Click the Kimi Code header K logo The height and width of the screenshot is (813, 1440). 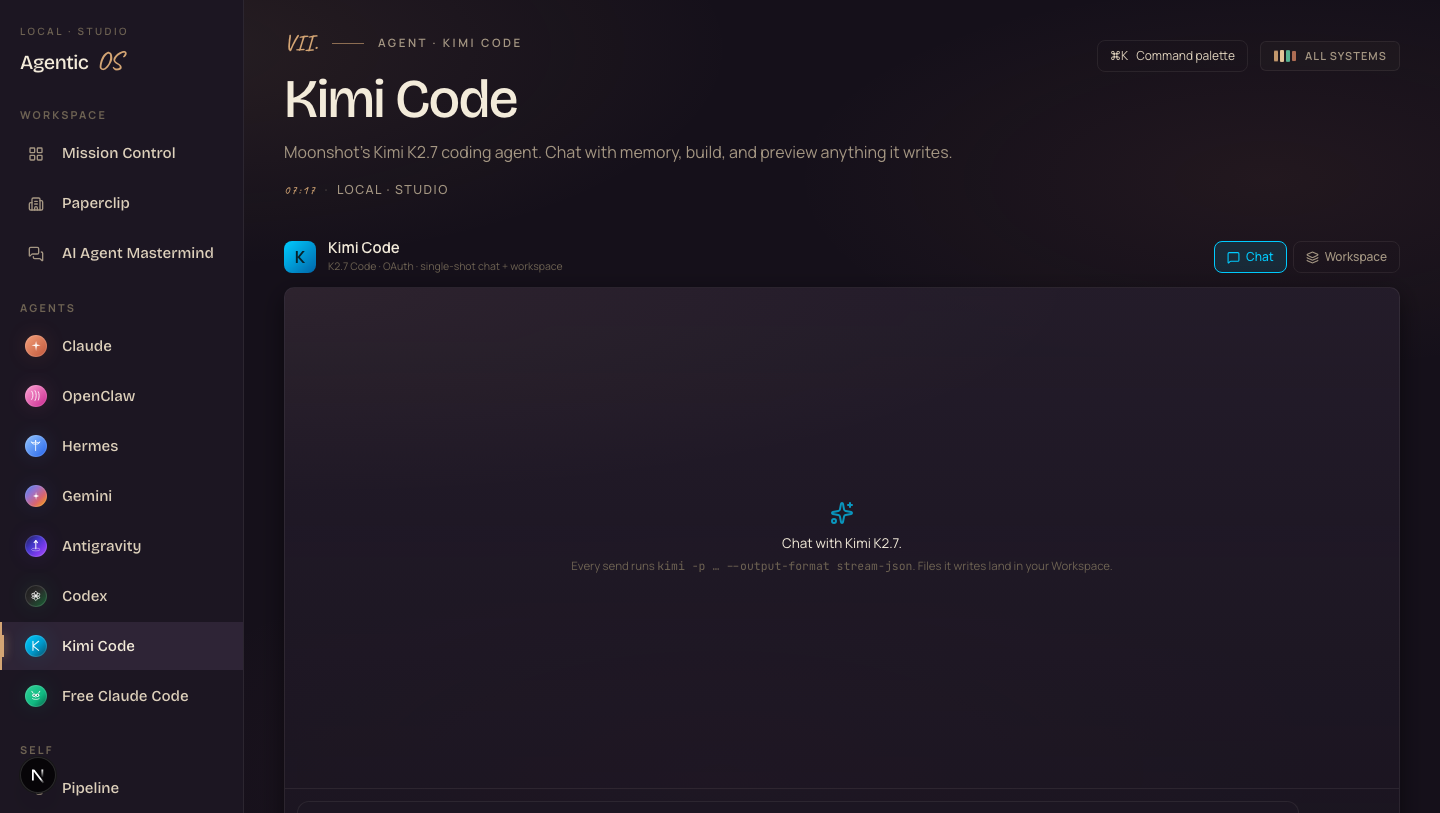300,257
